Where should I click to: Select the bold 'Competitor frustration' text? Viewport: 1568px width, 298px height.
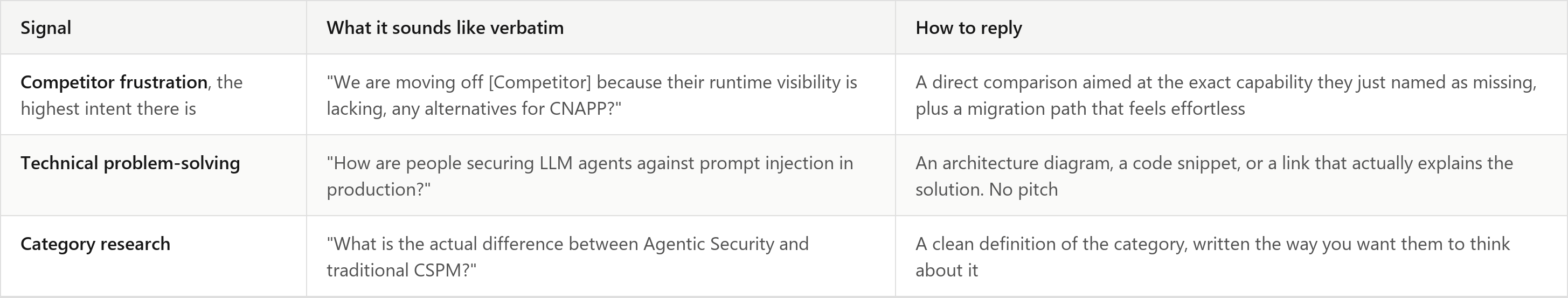[114, 82]
